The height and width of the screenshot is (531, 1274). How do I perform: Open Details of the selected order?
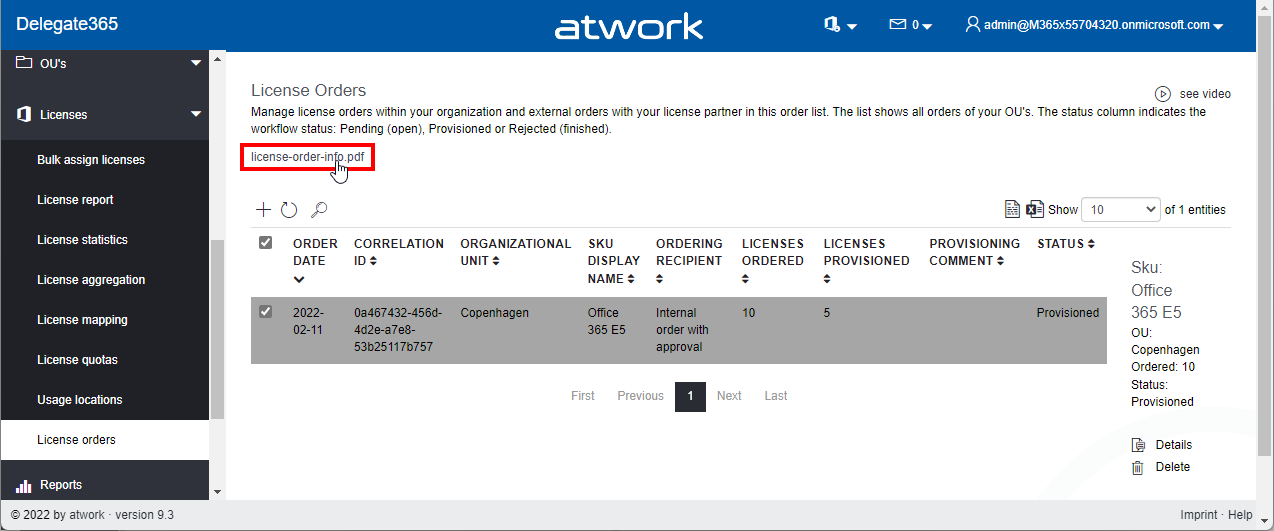(1173, 445)
